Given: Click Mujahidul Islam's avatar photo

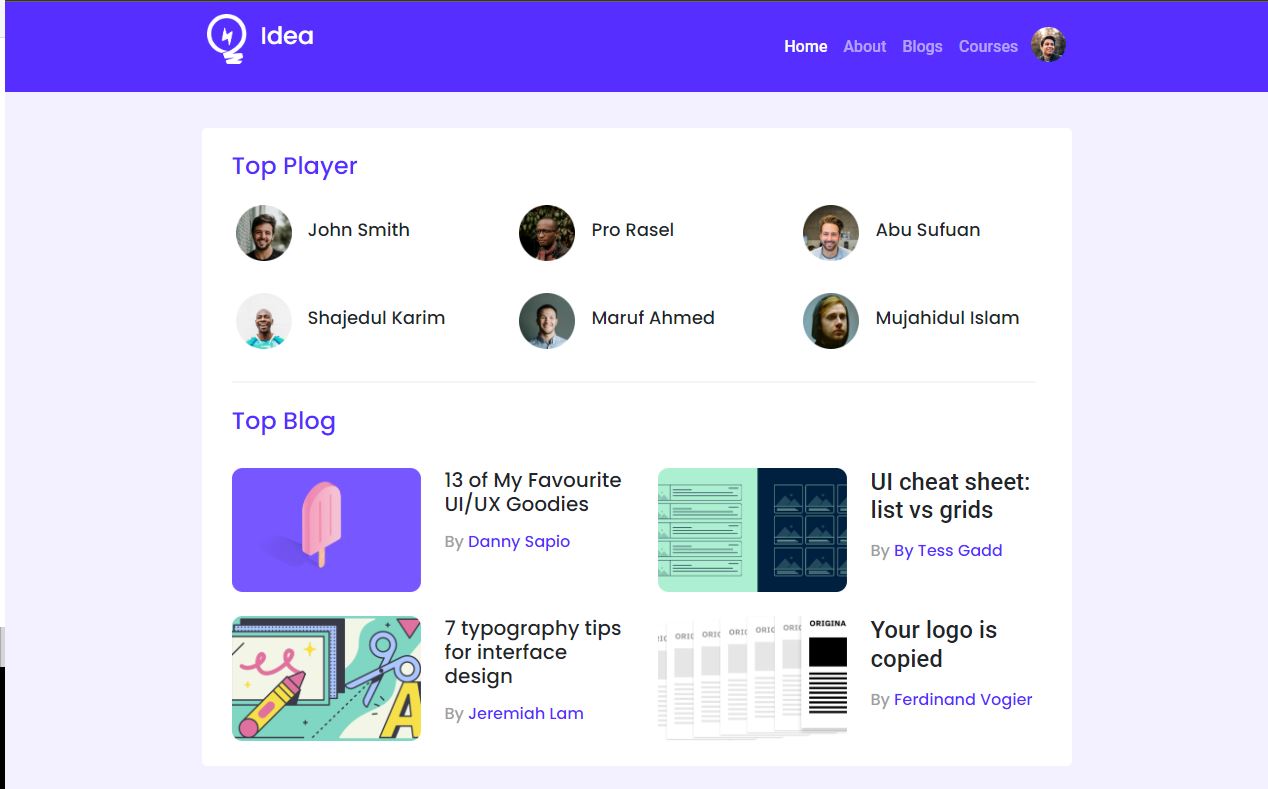Looking at the screenshot, I should (831, 321).
